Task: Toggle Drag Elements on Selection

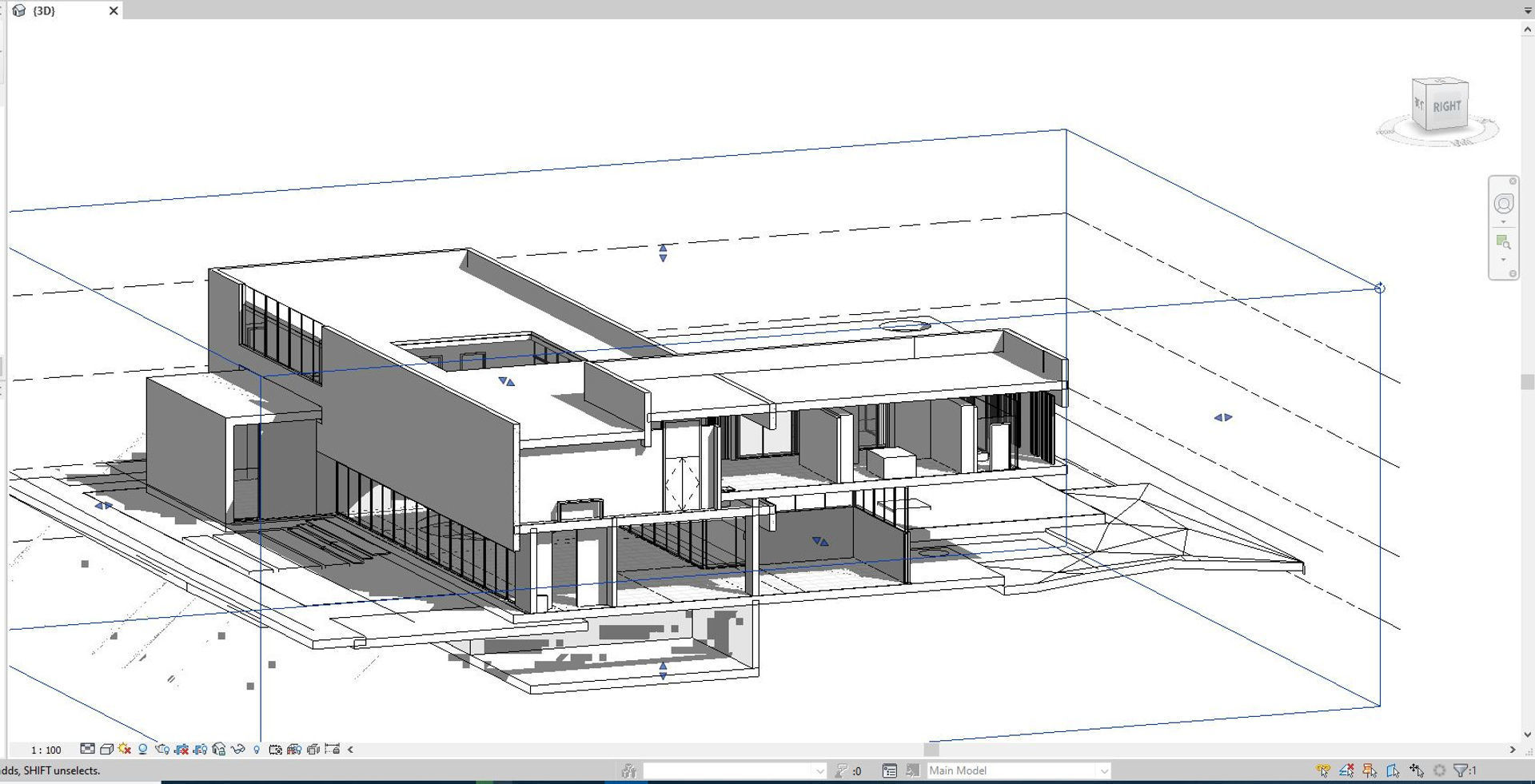Action: click(x=1417, y=770)
